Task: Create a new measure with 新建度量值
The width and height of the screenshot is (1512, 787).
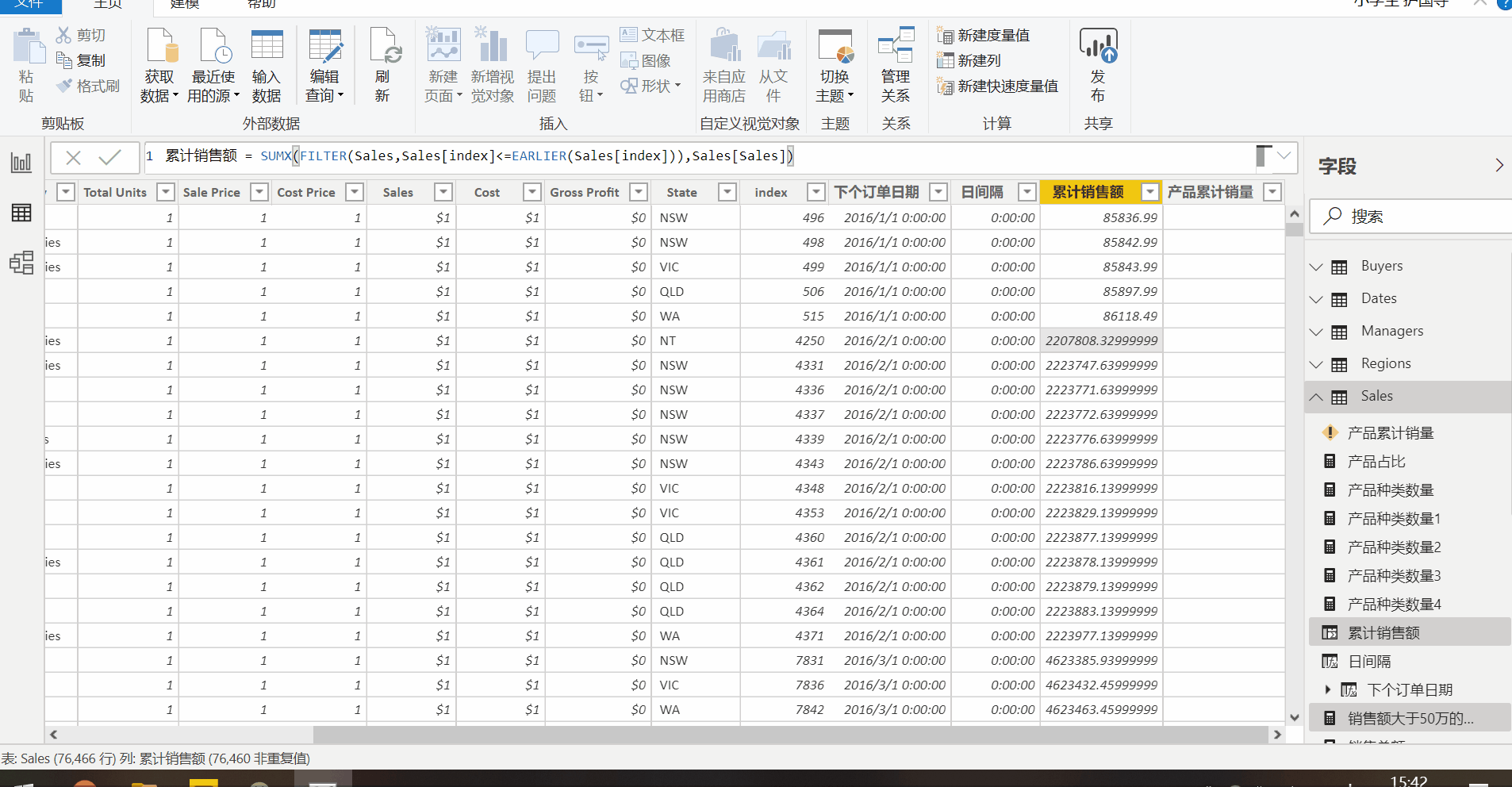Action: 986,35
